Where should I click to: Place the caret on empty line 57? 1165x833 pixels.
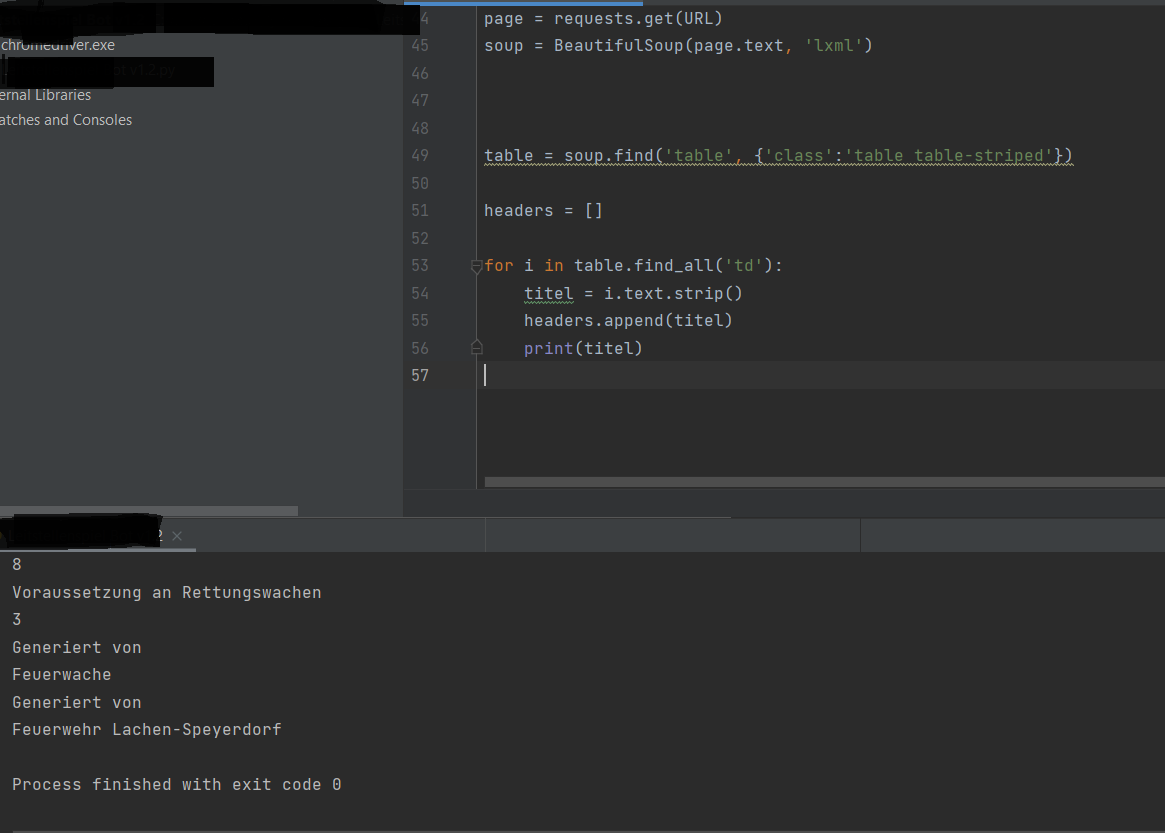point(487,375)
